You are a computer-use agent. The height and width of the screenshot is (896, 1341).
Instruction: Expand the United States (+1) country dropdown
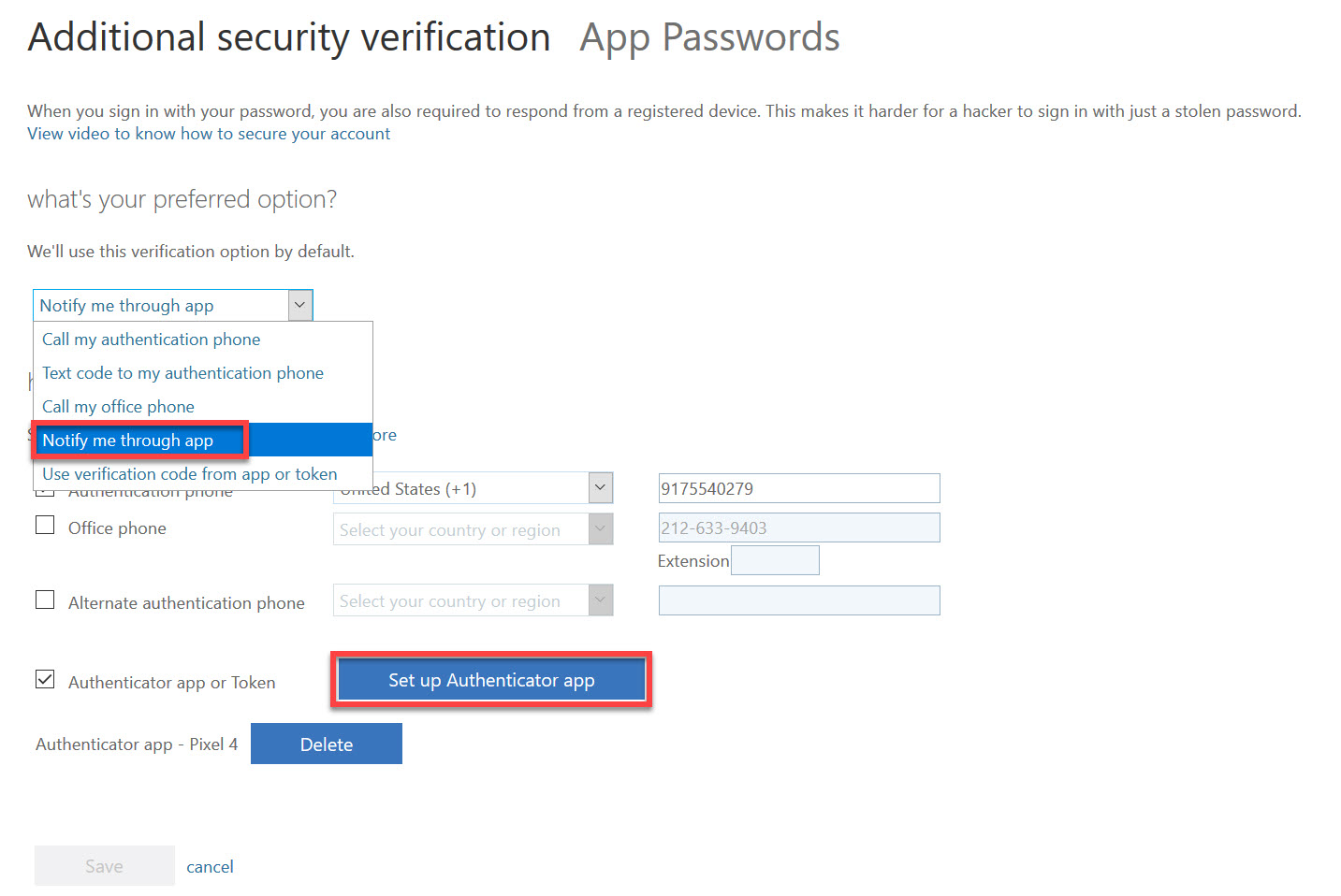600,487
